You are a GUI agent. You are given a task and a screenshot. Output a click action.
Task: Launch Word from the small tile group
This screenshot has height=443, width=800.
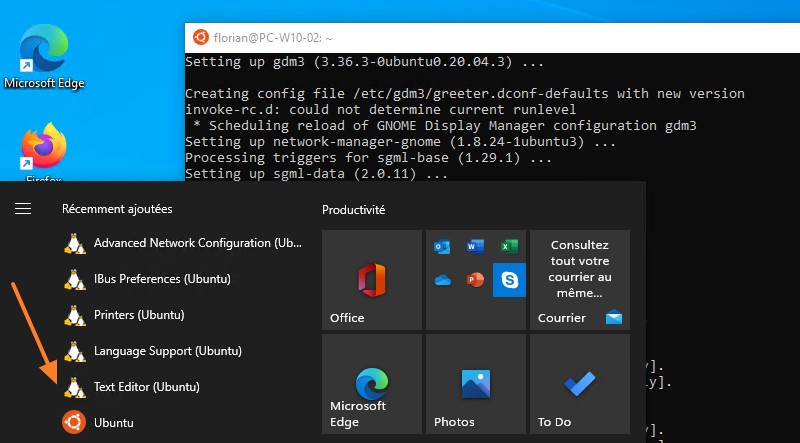click(x=476, y=246)
